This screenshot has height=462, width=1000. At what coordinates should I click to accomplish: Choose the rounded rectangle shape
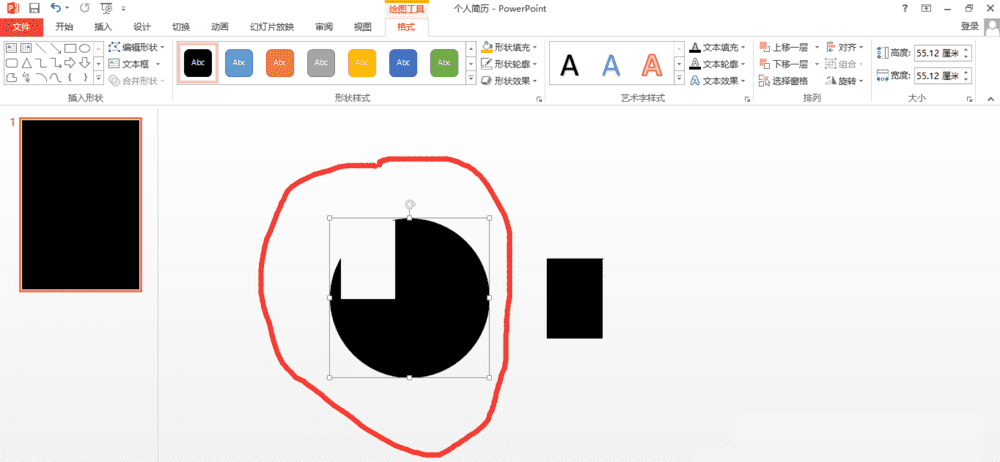point(11,63)
